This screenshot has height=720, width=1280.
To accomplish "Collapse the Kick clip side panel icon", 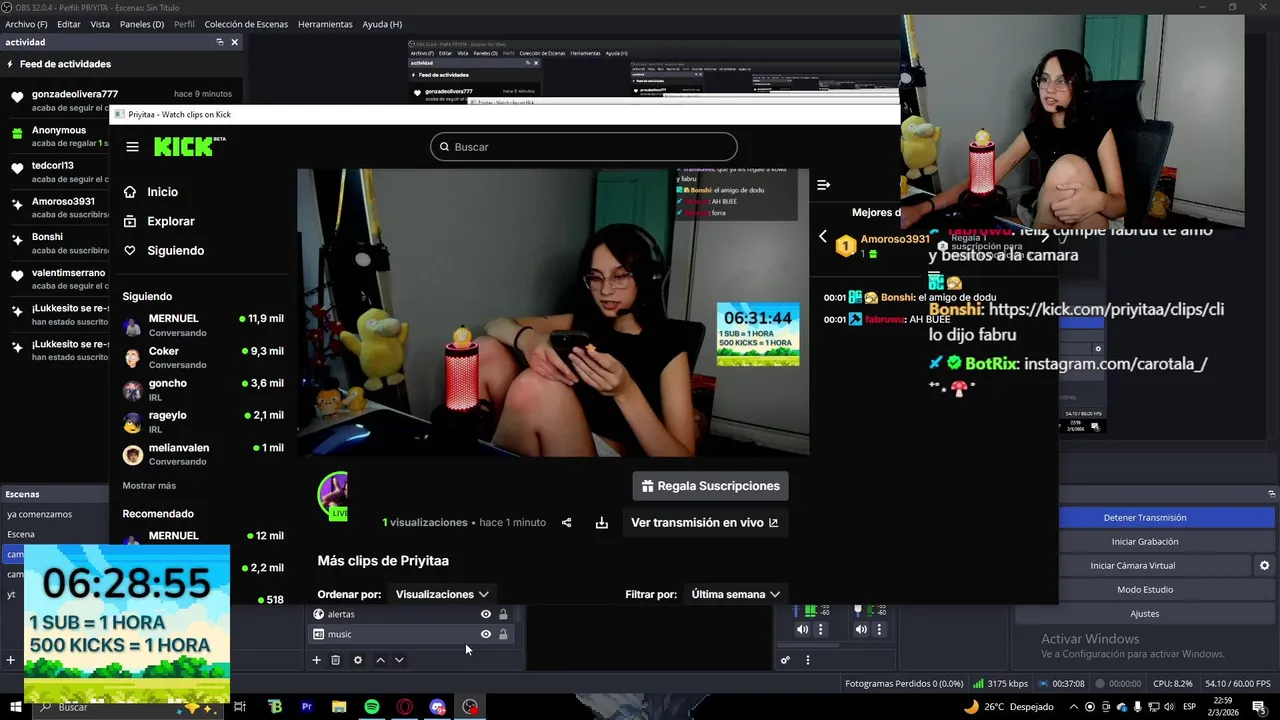I will click(x=824, y=185).
